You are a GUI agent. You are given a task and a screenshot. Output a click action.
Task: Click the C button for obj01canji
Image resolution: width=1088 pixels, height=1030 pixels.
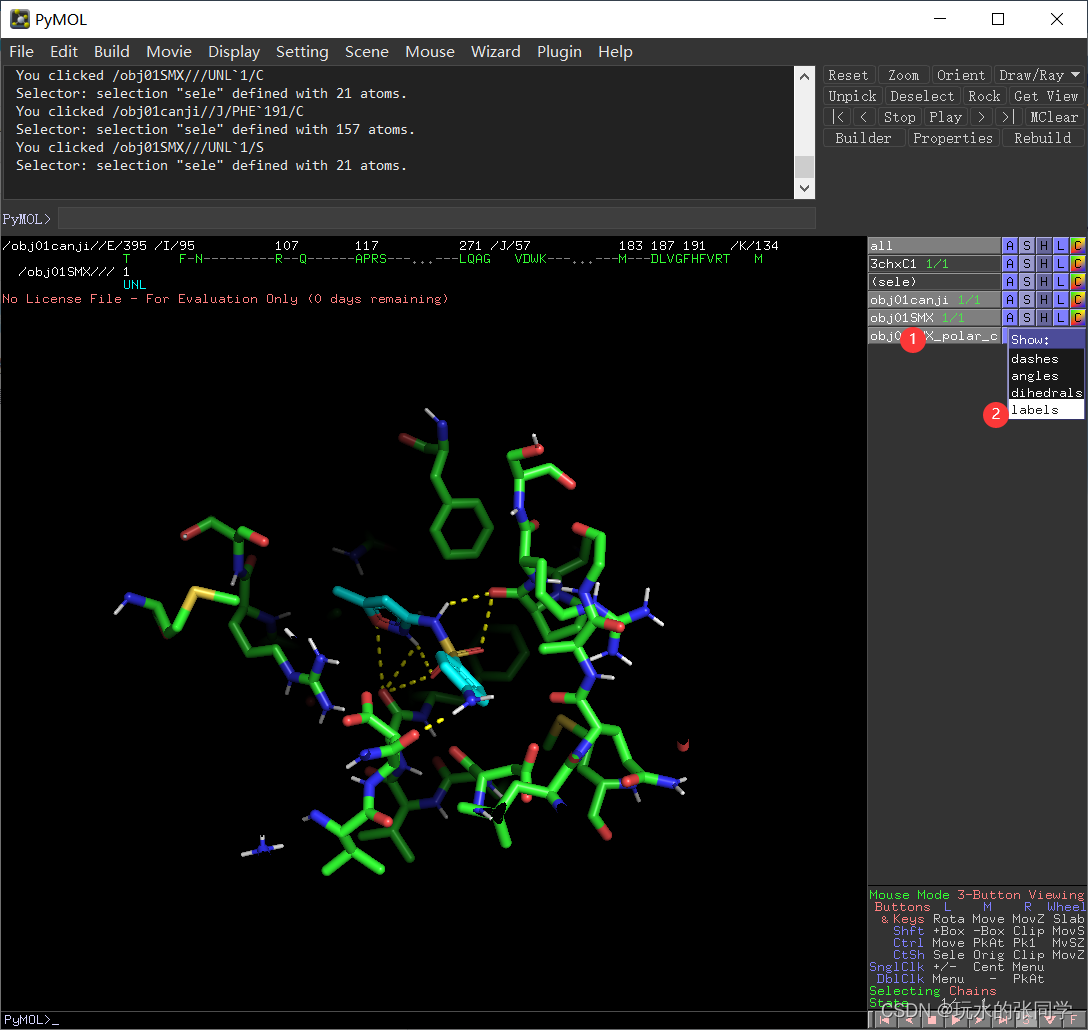click(x=1077, y=300)
